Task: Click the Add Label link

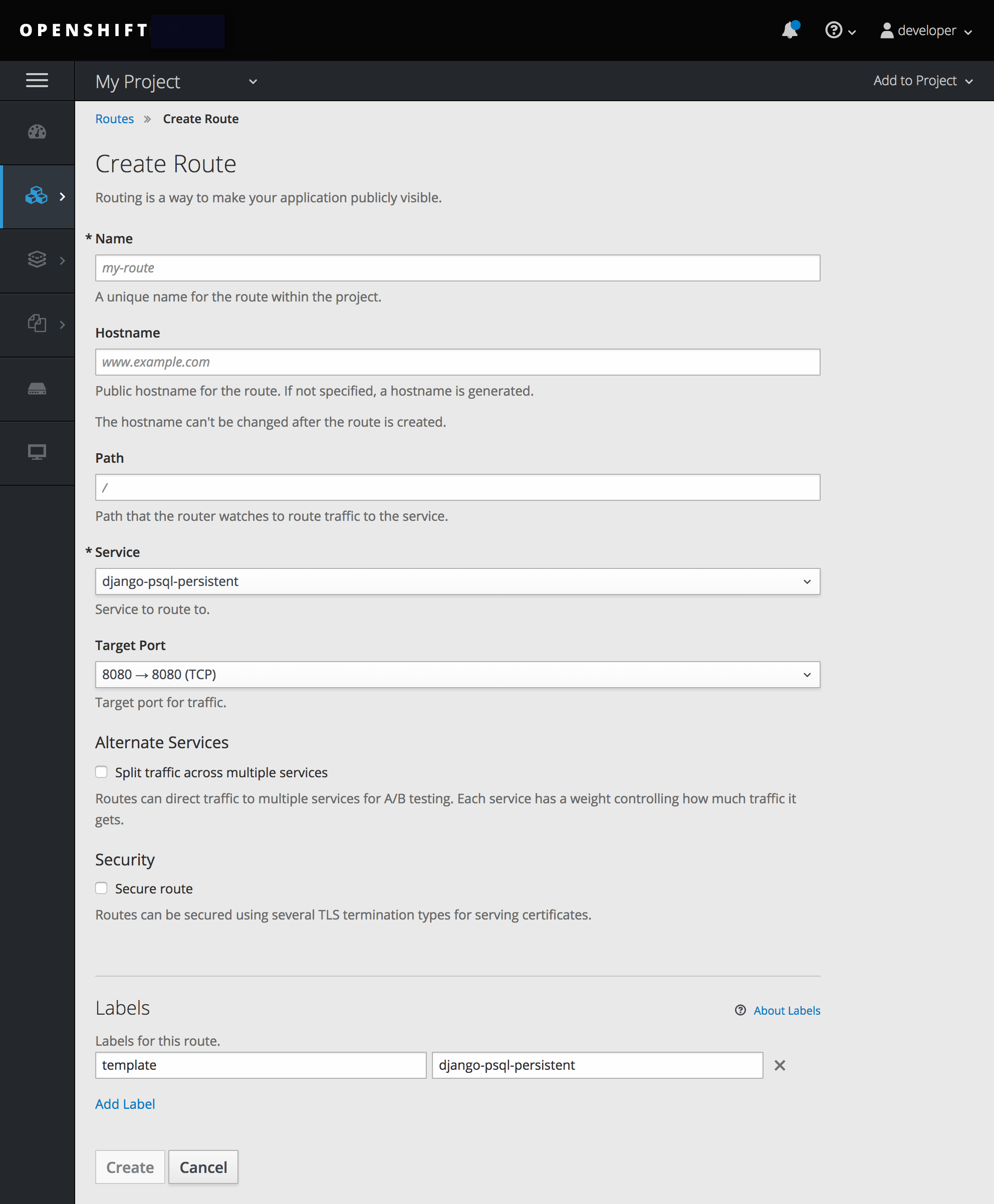Action: click(x=125, y=1103)
